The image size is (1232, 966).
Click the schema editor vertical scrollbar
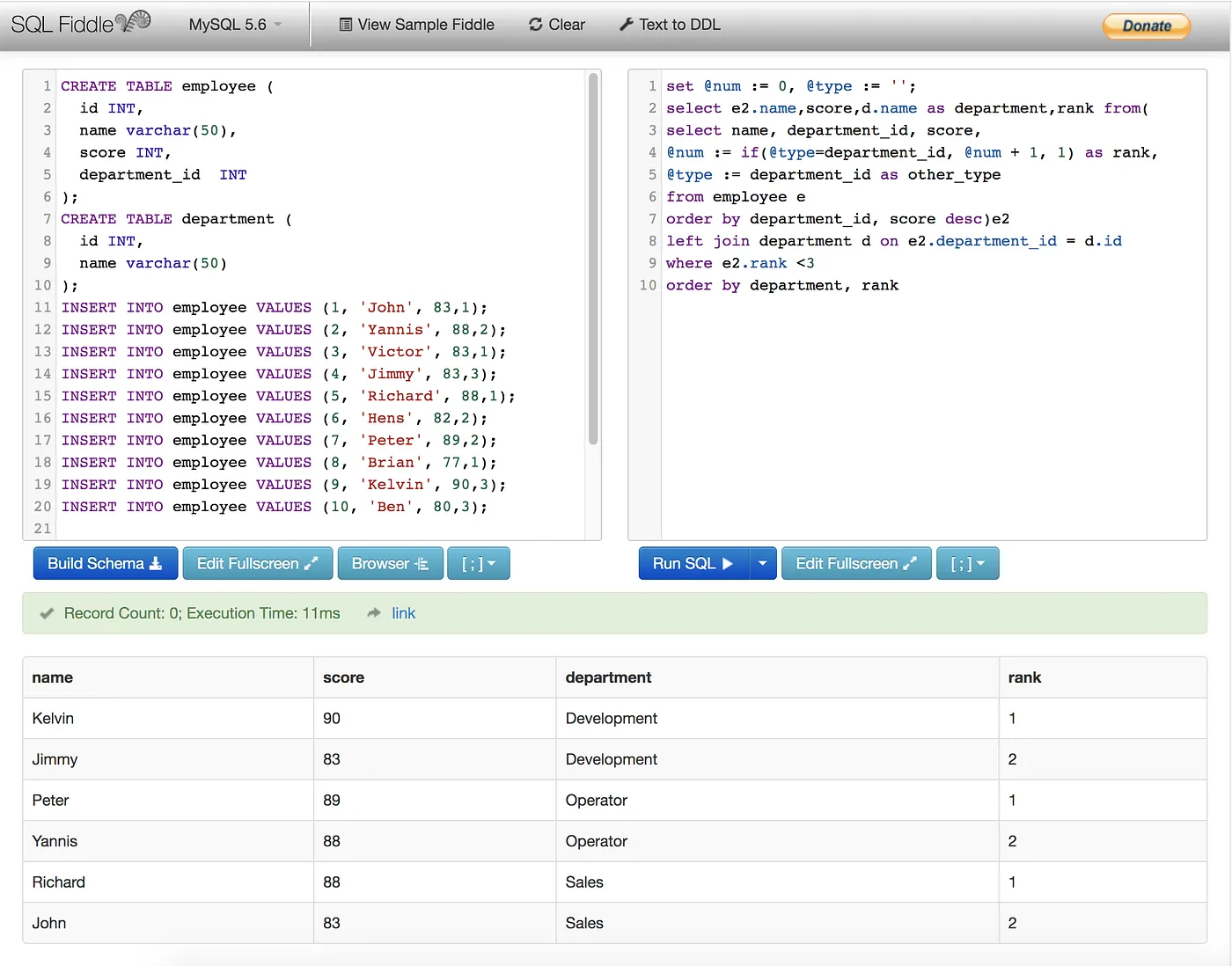tap(593, 260)
